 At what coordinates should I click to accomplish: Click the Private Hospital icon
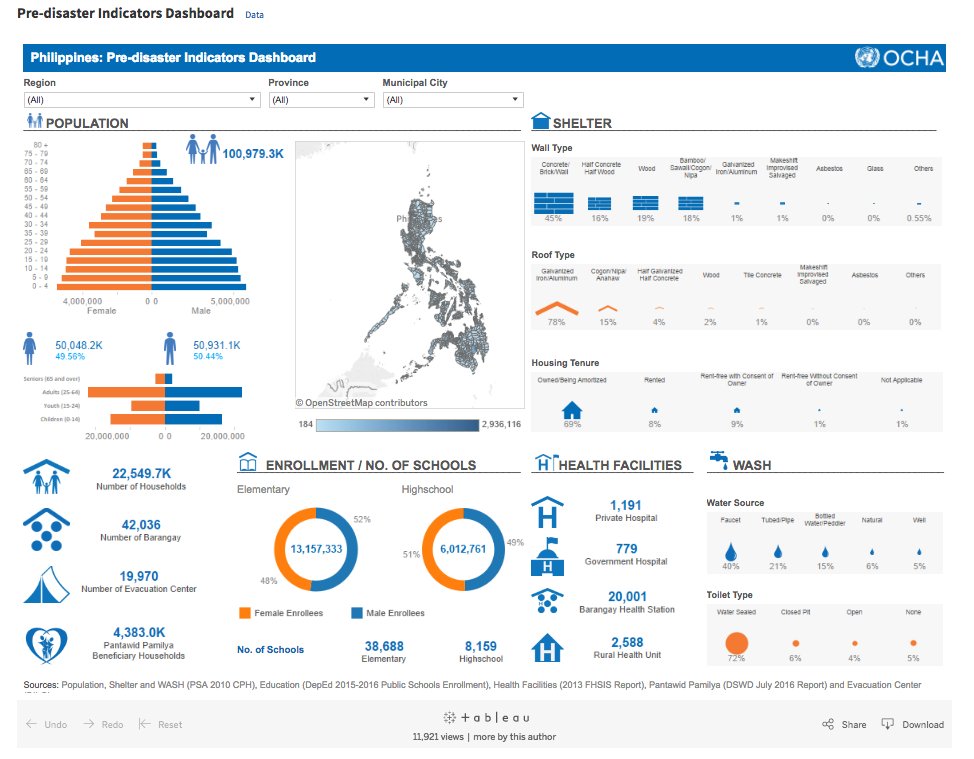547,511
